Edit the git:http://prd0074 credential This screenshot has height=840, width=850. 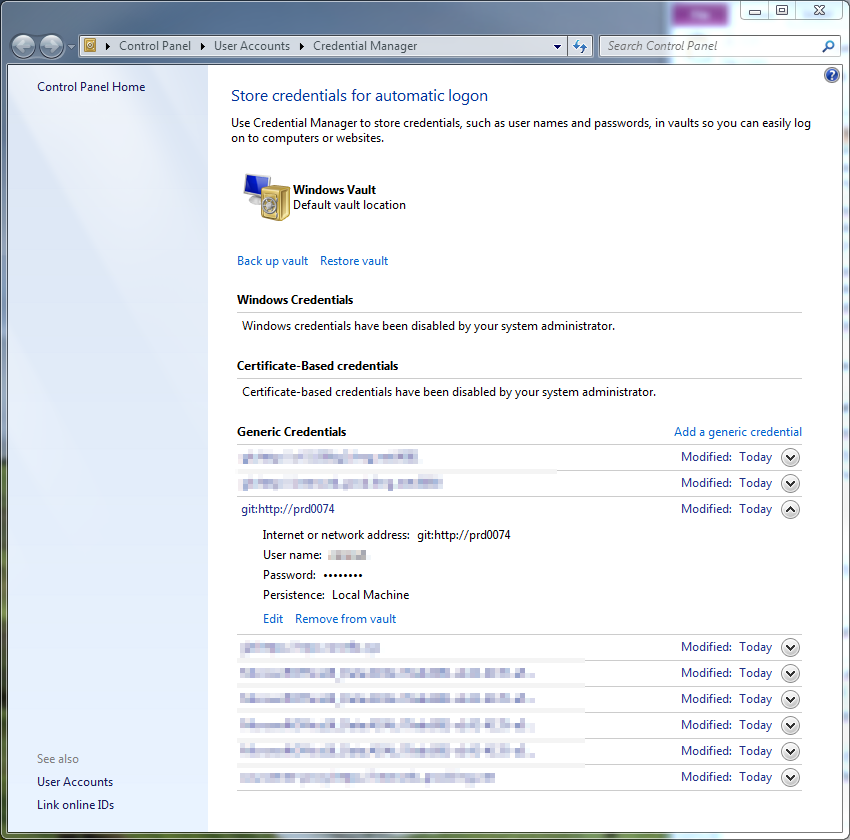click(273, 619)
